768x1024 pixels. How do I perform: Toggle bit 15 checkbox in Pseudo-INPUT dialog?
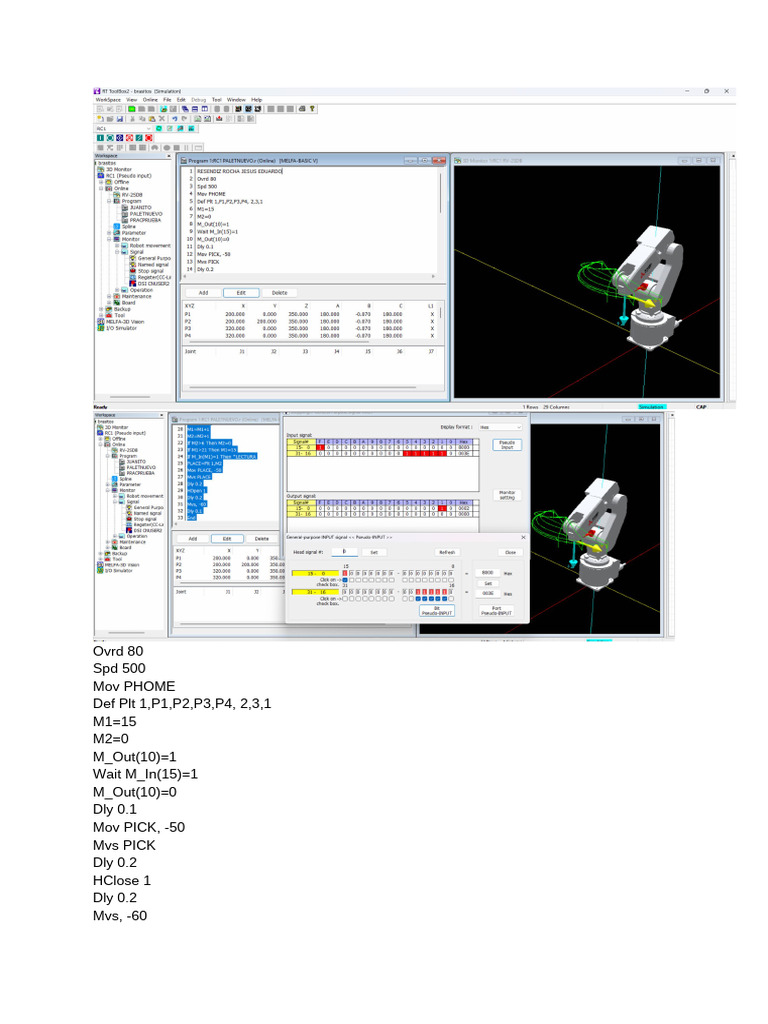pyautogui.click(x=345, y=580)
